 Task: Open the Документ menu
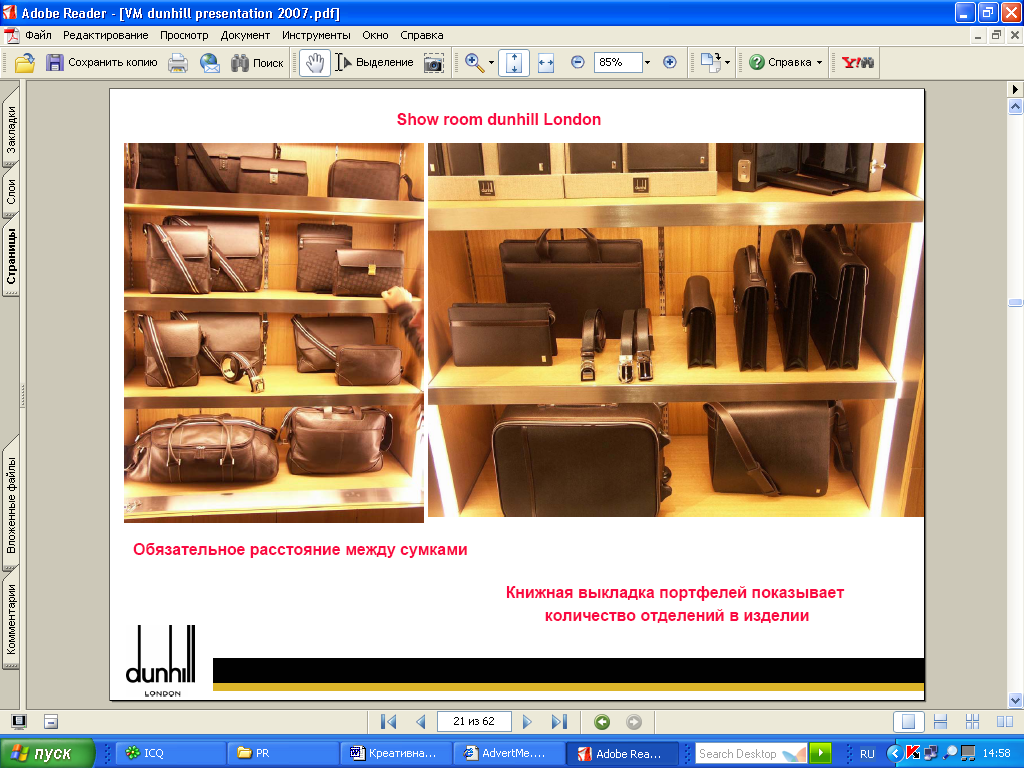coord(245,35)
